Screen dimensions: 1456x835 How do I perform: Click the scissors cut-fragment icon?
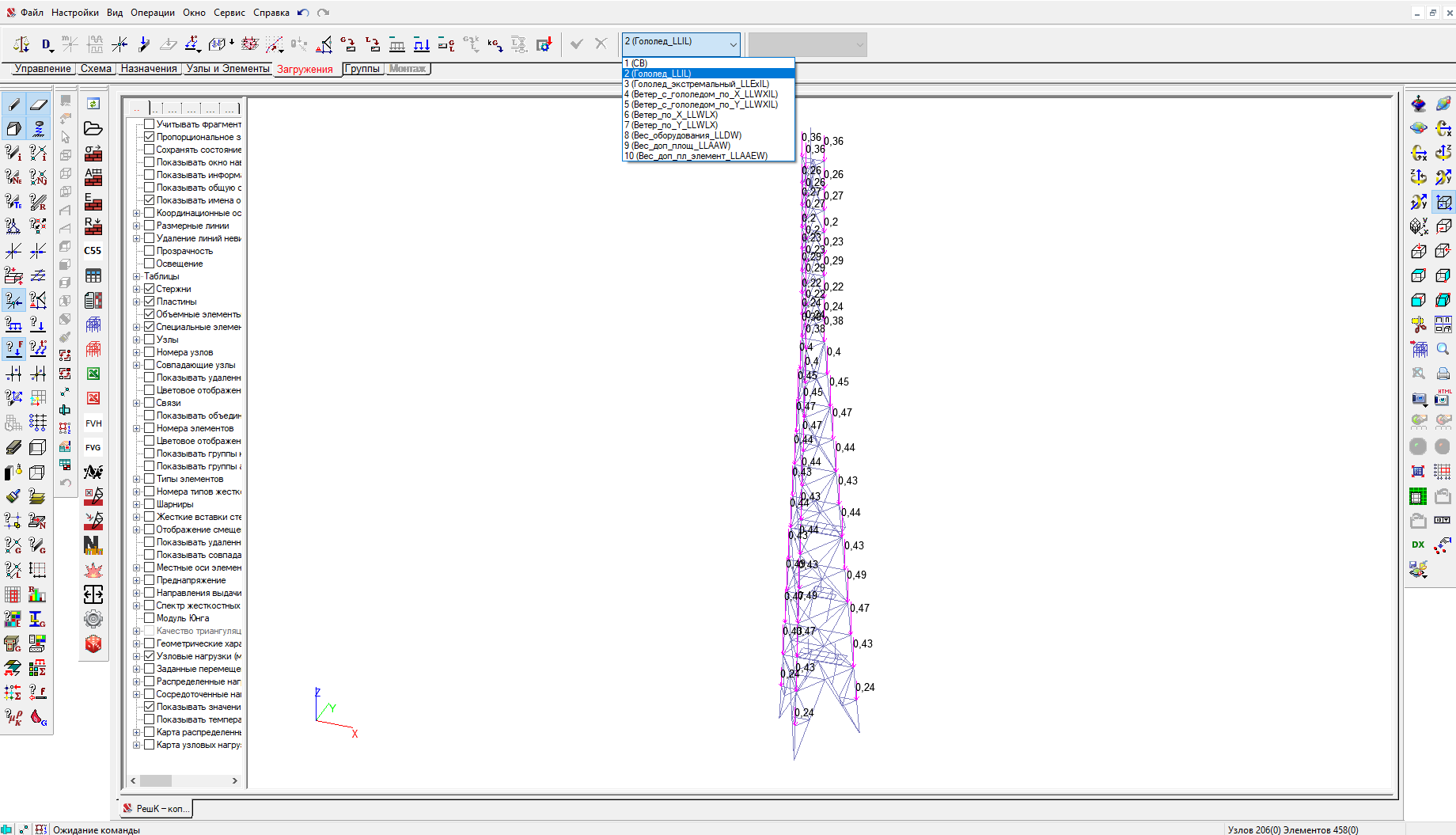[x=1418, y=325]
